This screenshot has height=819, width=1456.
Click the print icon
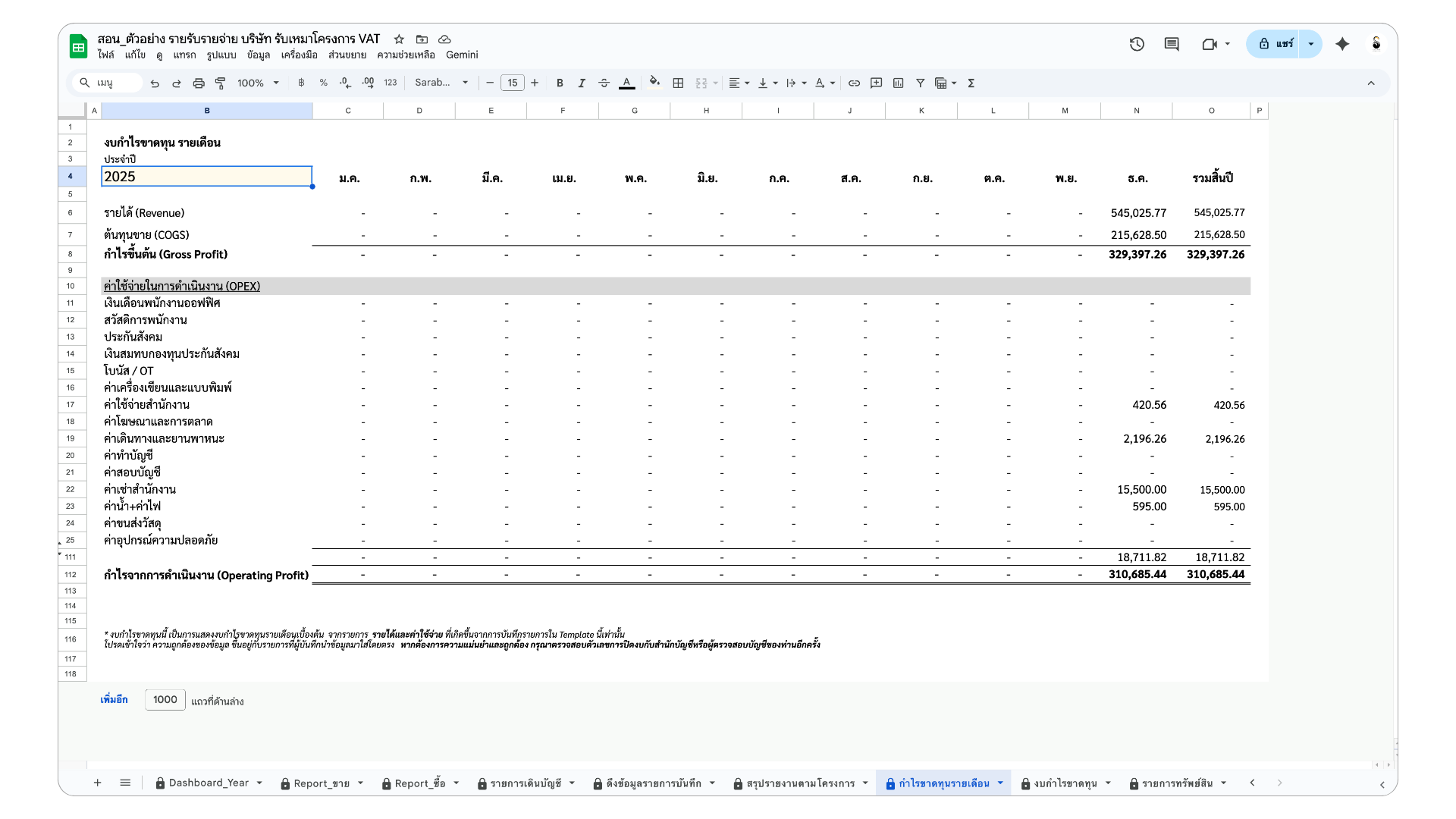pos(199,83)
